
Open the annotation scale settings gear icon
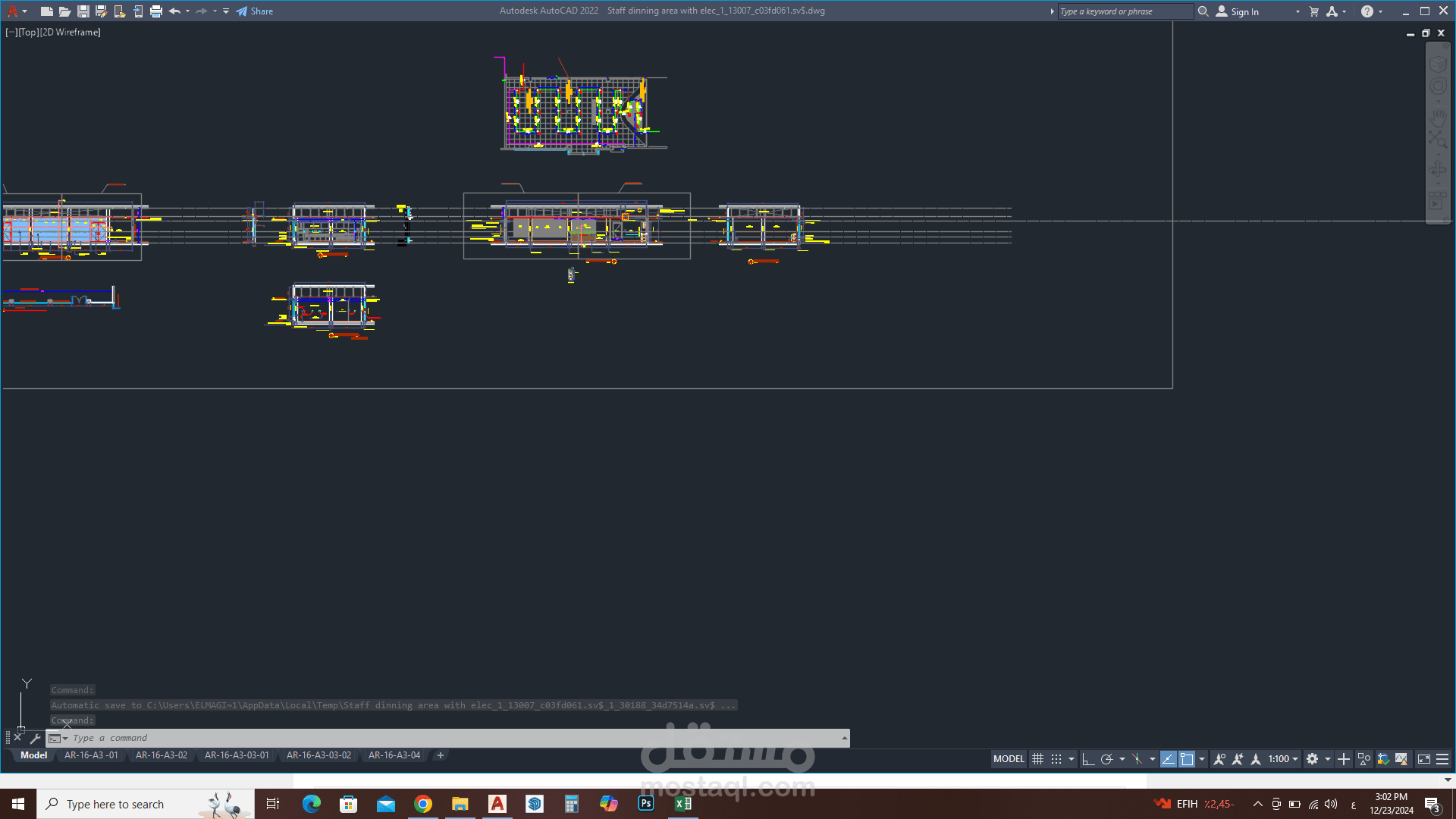[x=1311, y=758]
